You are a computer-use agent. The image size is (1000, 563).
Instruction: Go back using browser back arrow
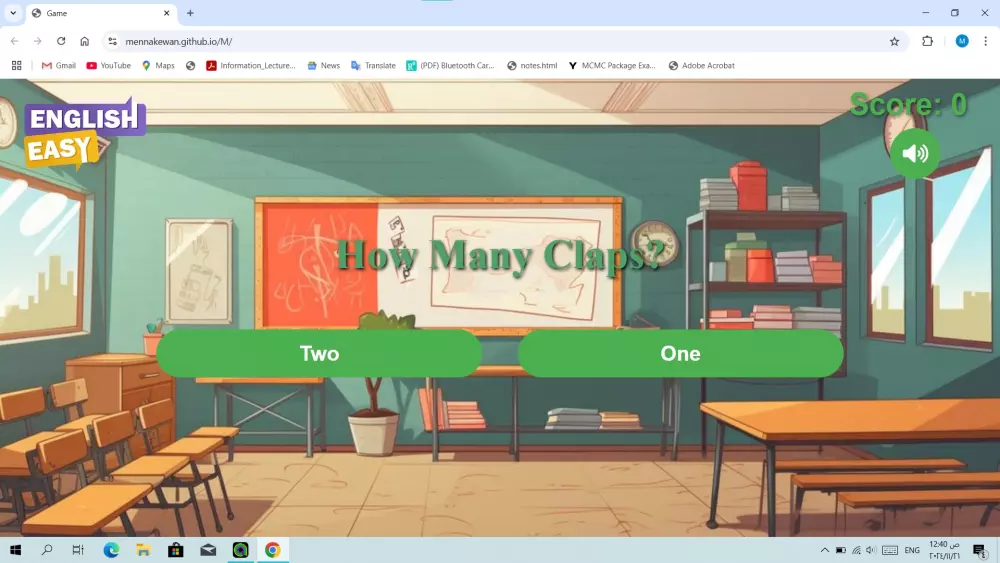14,41
